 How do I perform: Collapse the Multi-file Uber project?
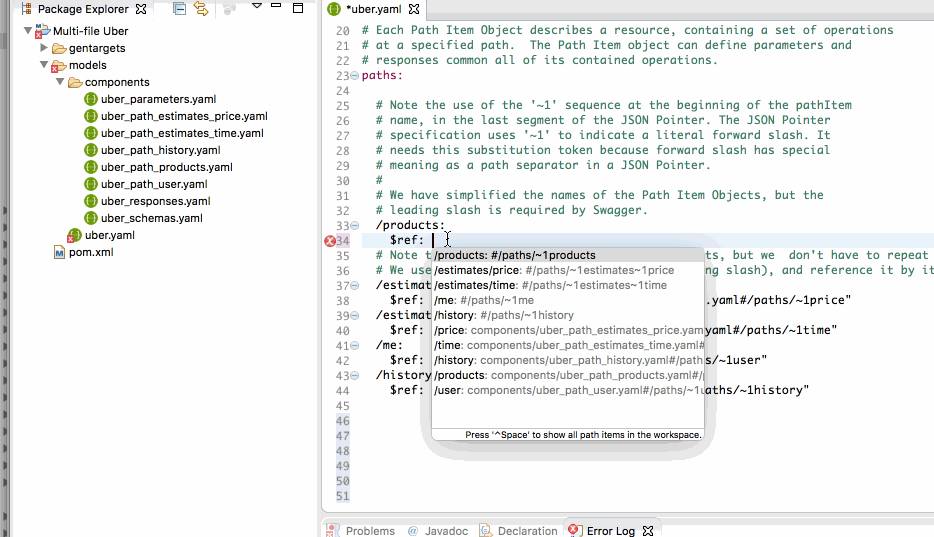pyautogui.click(x=27, y=30)
